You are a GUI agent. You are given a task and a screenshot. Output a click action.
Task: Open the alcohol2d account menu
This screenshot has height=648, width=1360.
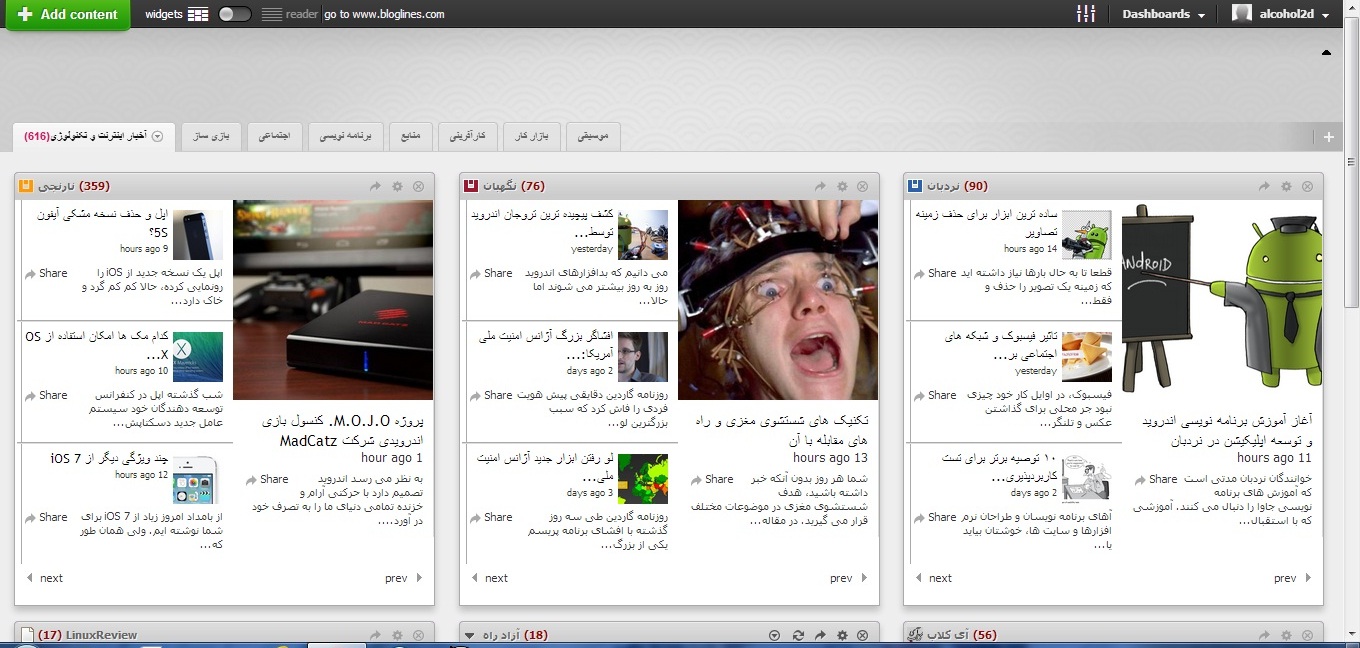(1285, 14)
